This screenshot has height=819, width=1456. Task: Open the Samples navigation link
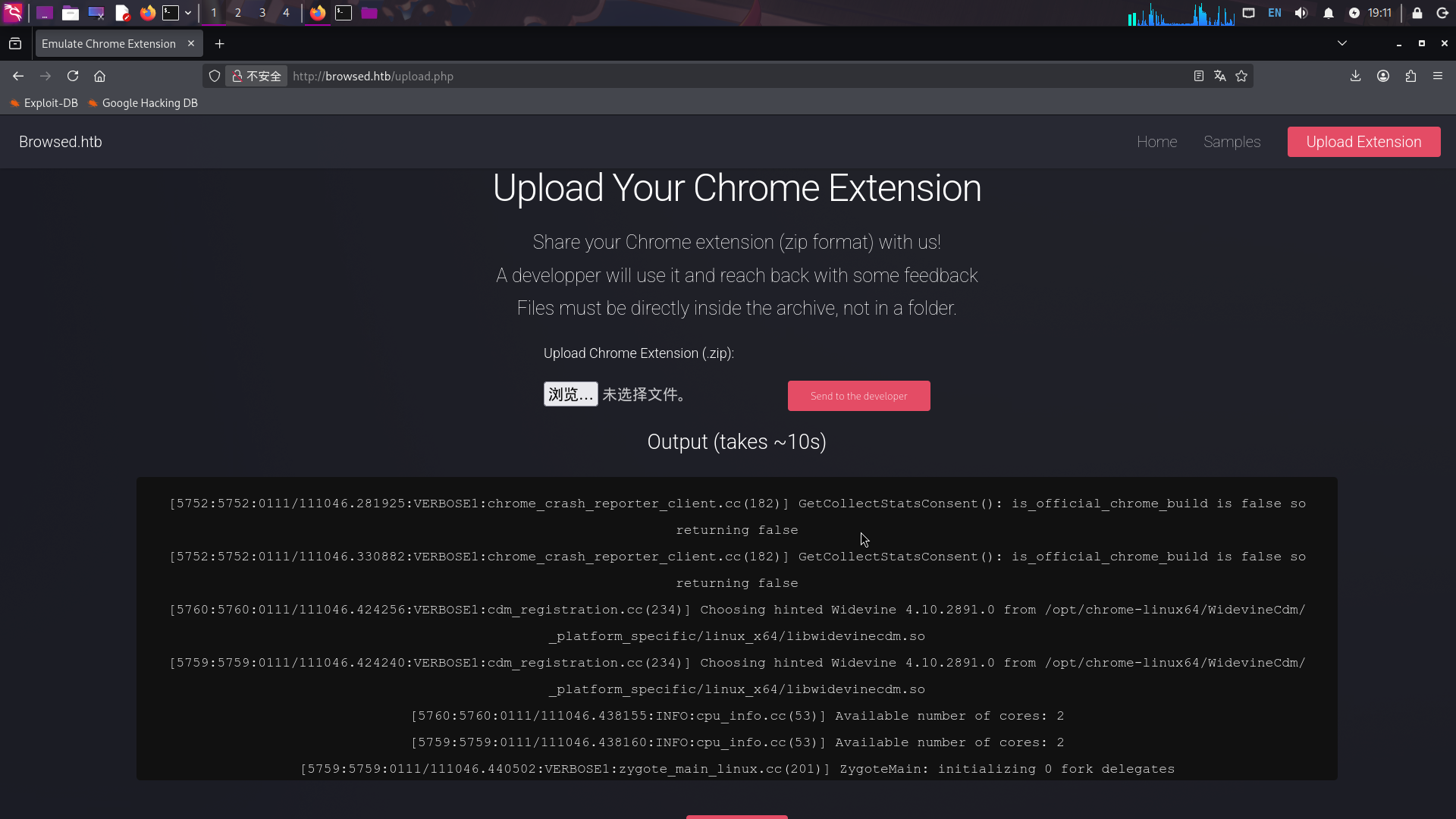1232,142
